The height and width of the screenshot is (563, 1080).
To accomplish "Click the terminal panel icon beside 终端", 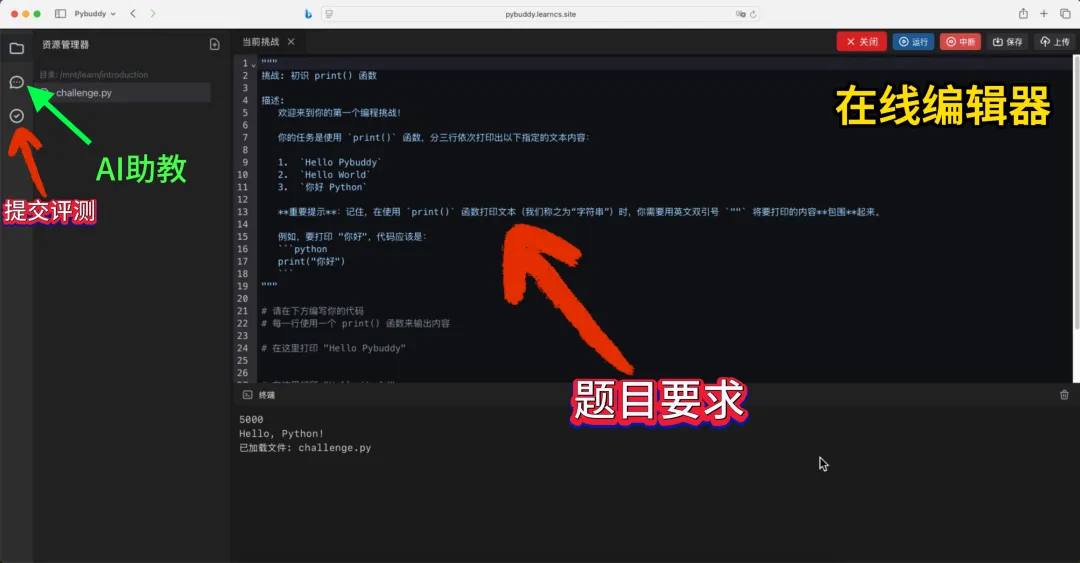I will coord(247,395).
